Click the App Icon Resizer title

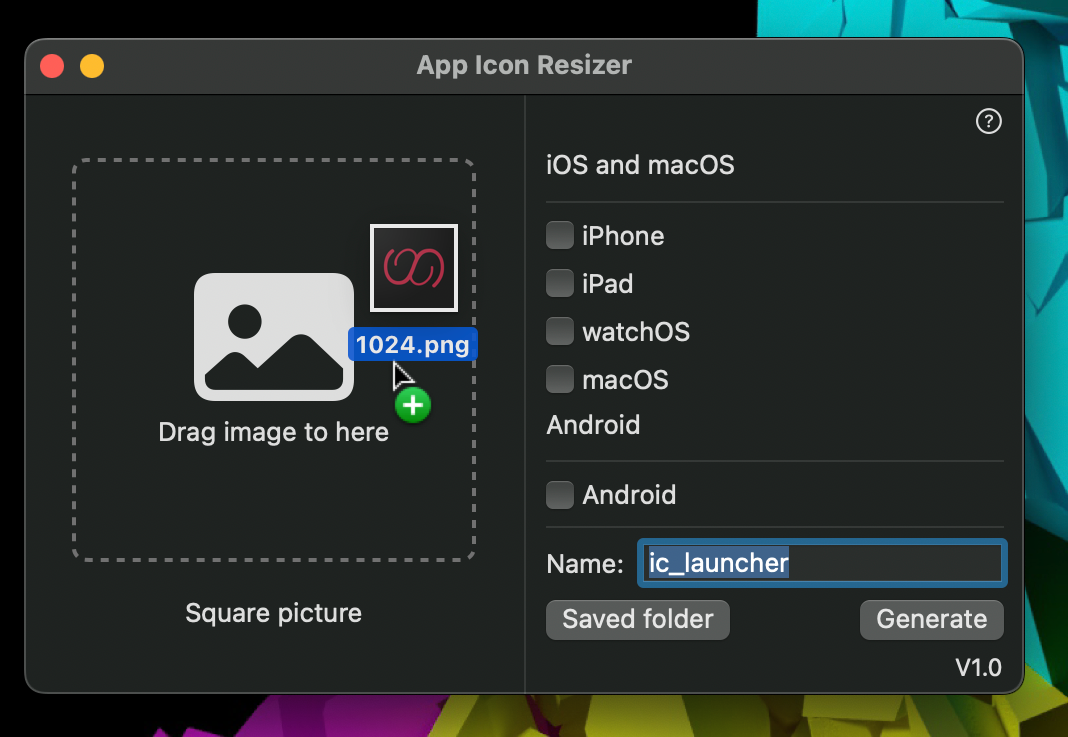(524, 65)
